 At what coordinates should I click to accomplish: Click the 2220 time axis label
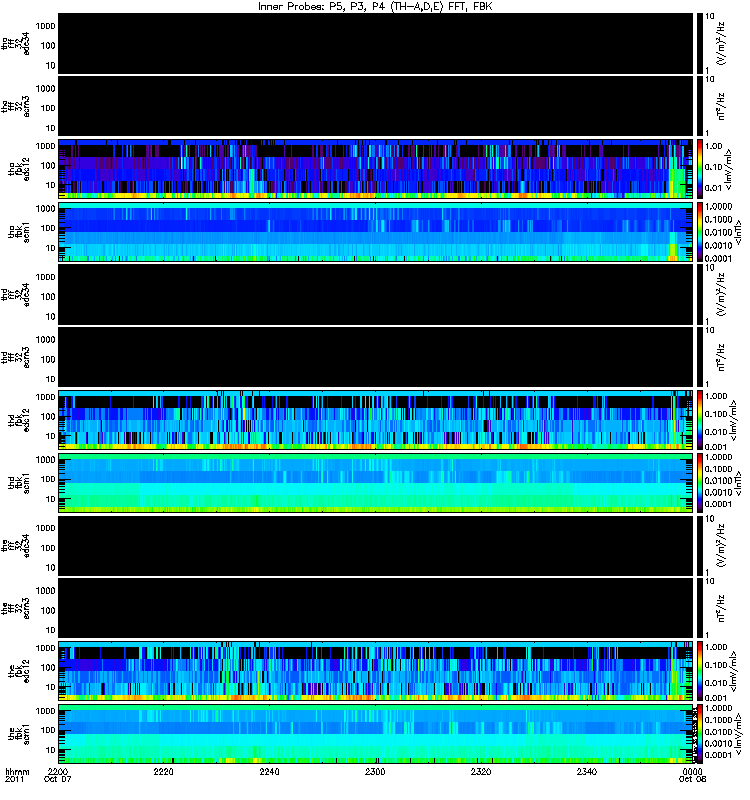164,771
